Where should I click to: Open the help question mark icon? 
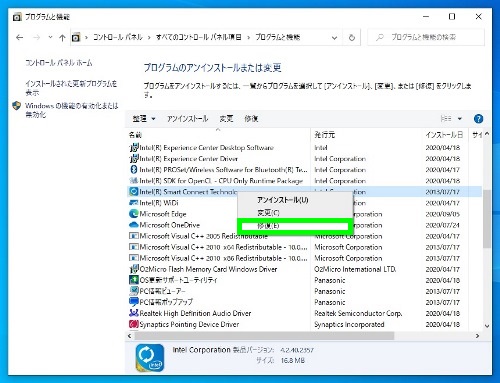click(478, 119)
